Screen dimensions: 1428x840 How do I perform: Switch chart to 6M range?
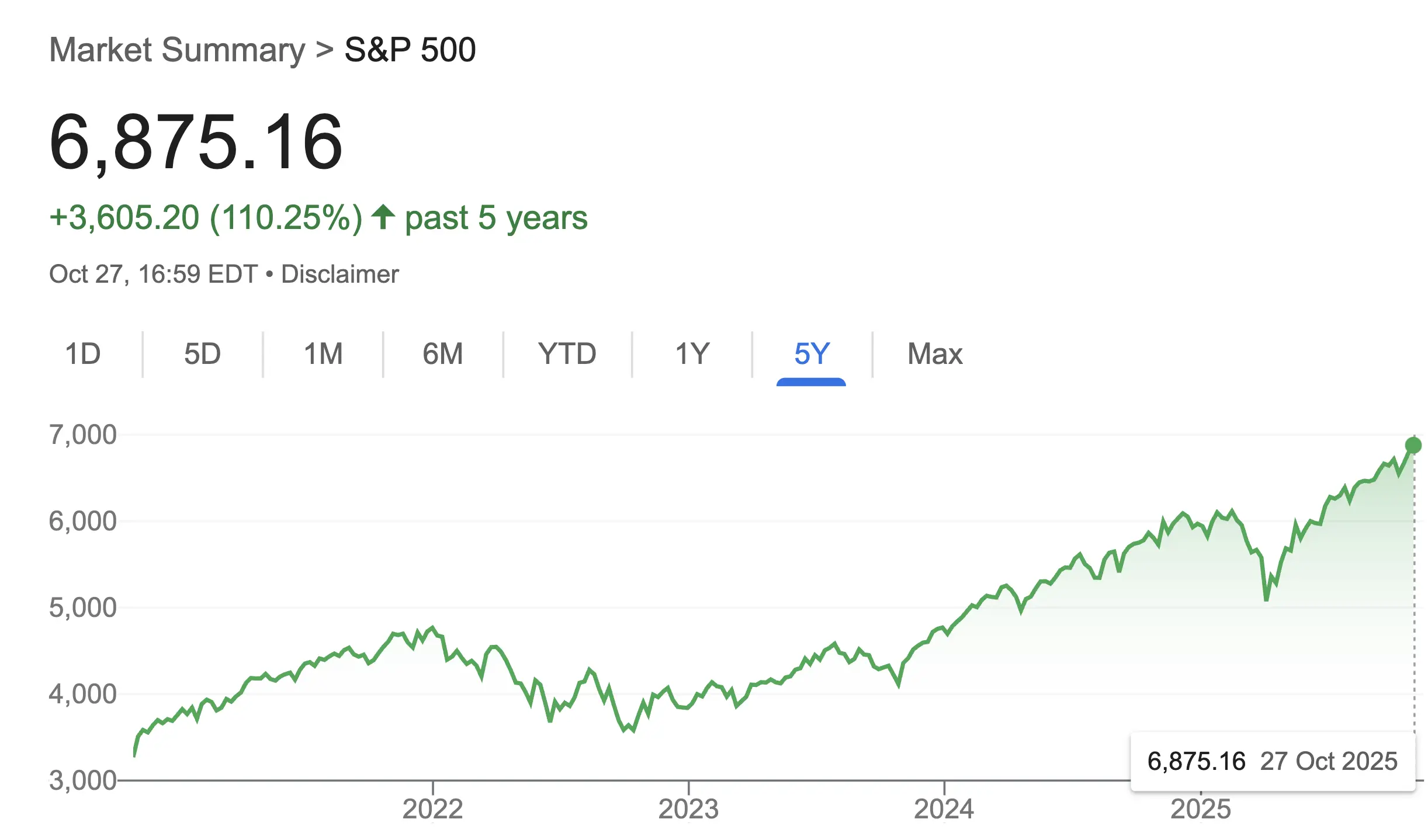[443, 354]
